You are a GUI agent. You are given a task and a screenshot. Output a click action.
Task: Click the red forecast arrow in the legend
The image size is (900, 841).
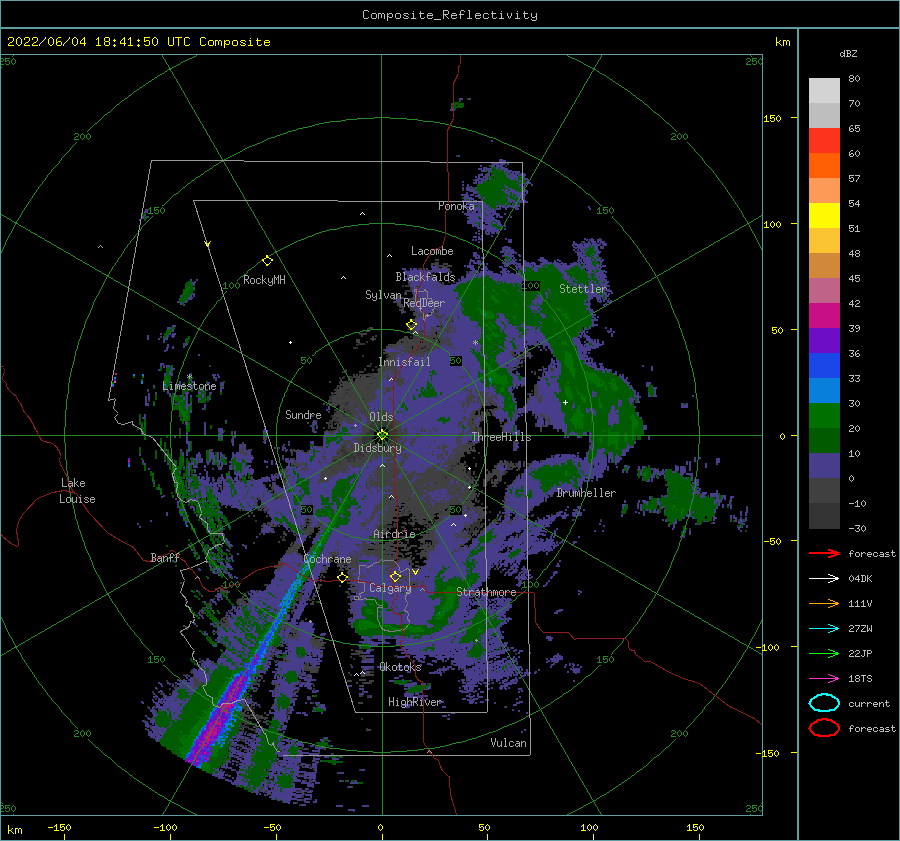click(824, 553)
